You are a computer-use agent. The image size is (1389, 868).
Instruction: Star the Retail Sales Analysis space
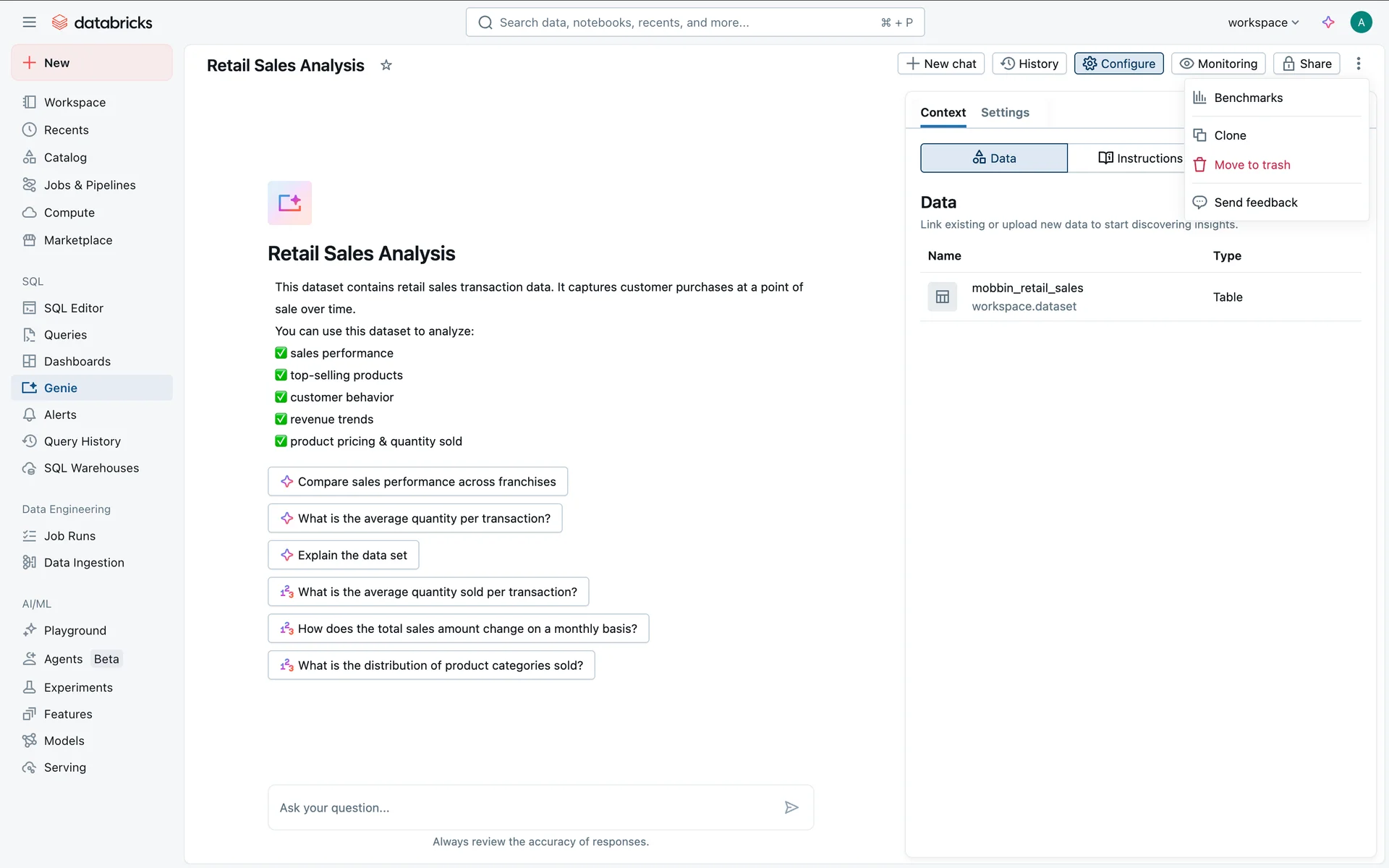tap(386, 65)
